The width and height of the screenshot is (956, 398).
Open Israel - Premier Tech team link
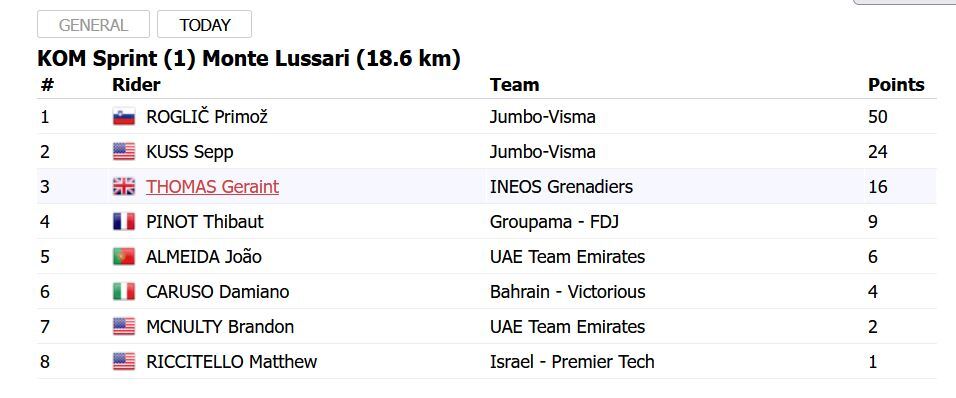pyautogui.click(x=572, y=362)
